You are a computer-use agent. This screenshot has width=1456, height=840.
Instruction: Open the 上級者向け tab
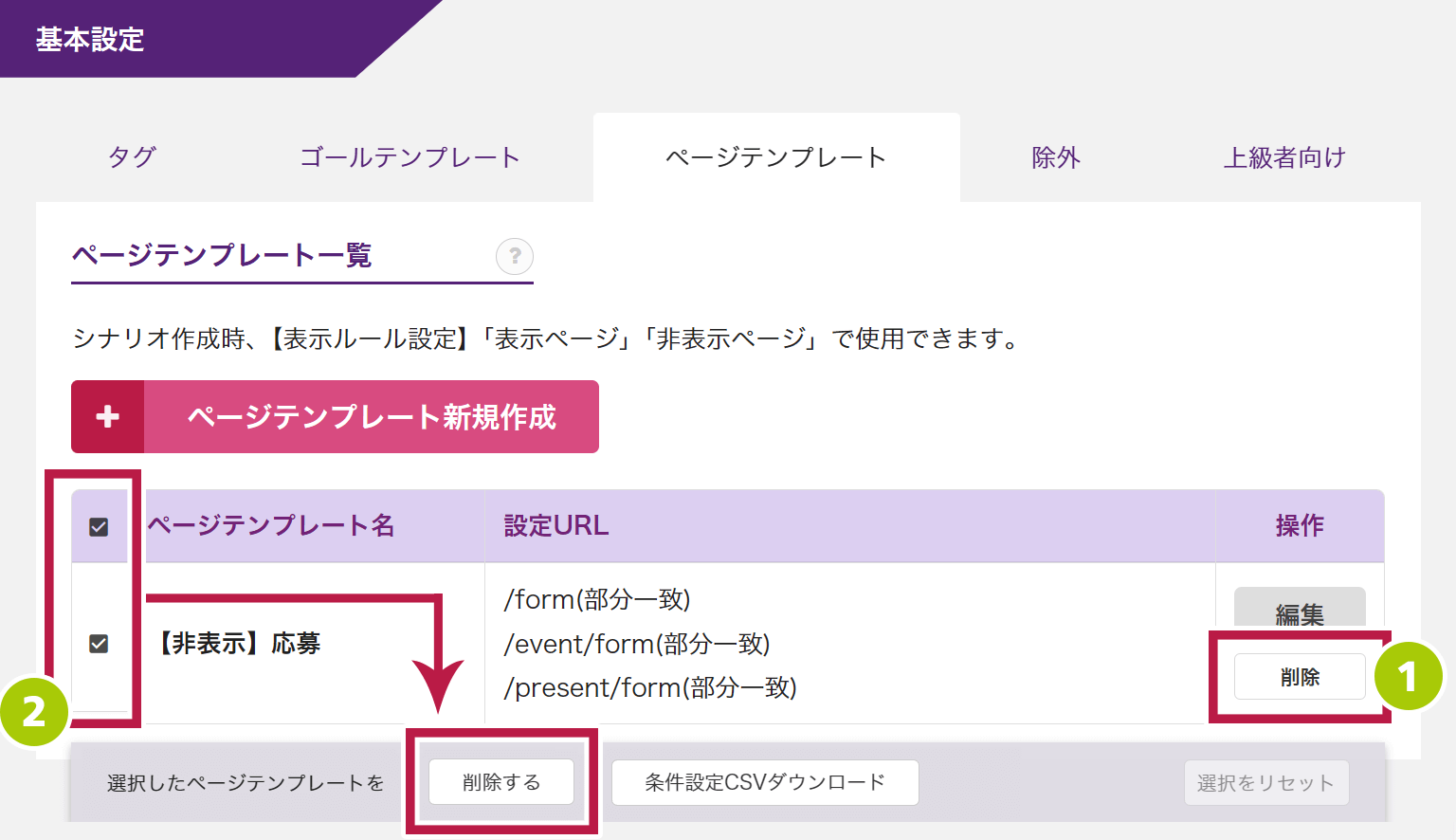click(1284, 157)
